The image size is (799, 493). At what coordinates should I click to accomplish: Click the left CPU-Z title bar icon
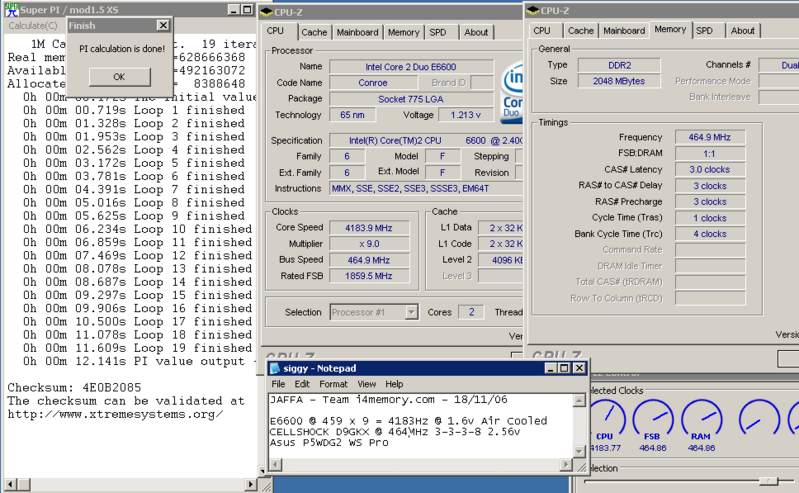267,12
